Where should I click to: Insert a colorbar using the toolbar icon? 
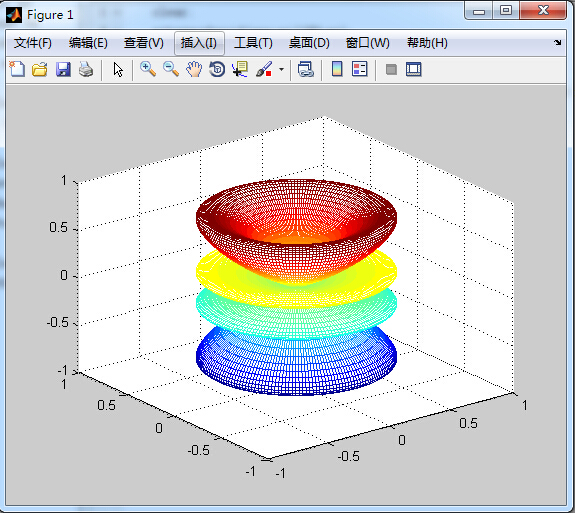(x=337, y=69)
